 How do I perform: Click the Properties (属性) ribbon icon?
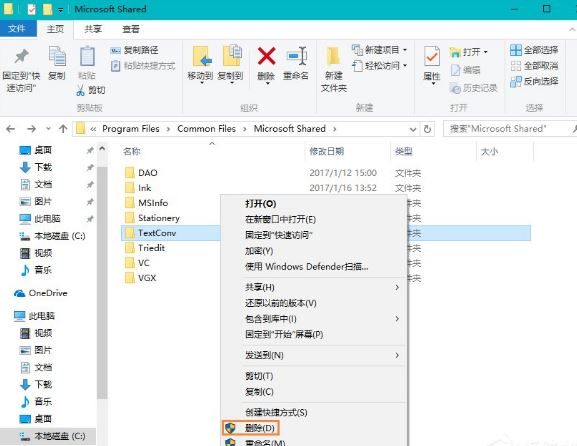pyautogui.click(x=432, y=56)
